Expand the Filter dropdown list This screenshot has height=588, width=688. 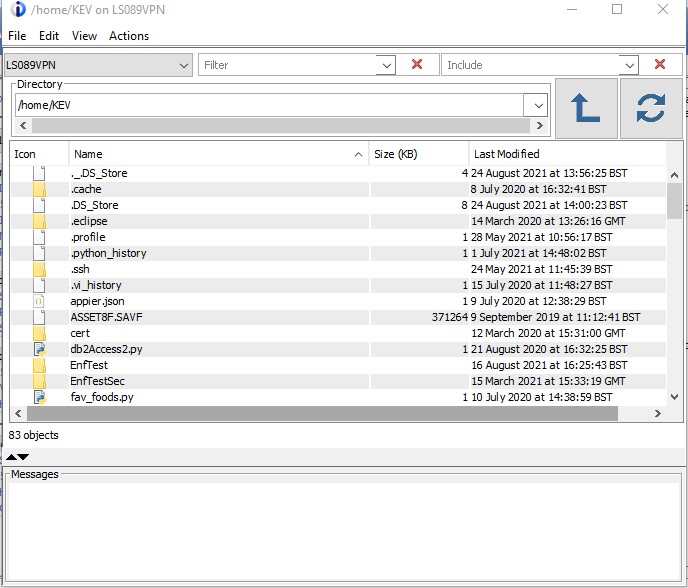386,65
